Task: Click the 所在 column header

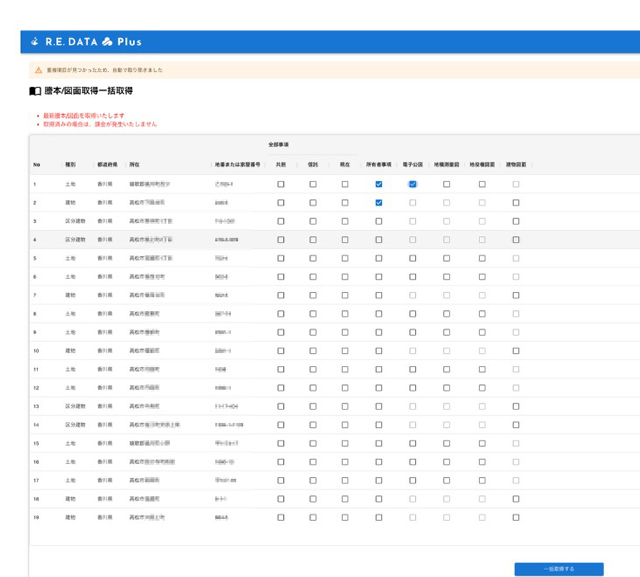Action: (x=134, y=164)
